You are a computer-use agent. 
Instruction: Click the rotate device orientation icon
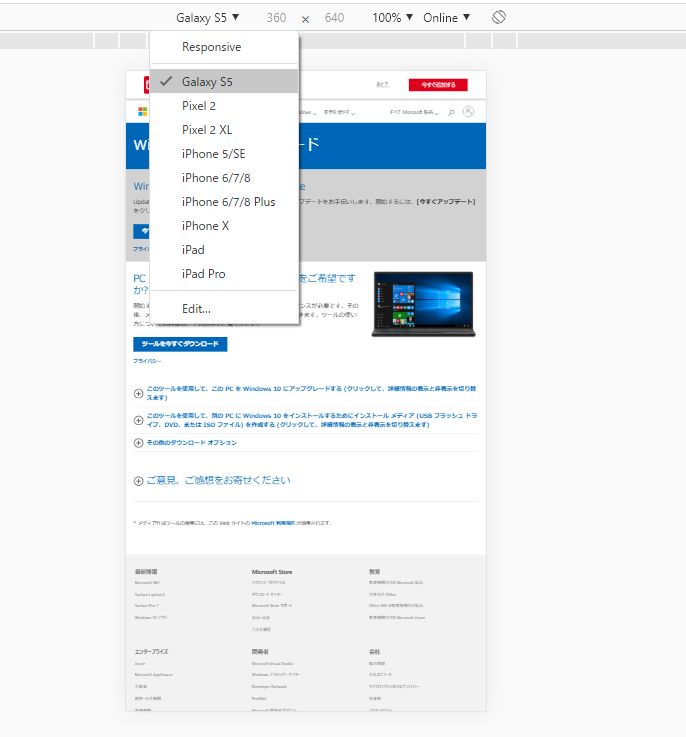pyautogui.click(x=498, y=17)
